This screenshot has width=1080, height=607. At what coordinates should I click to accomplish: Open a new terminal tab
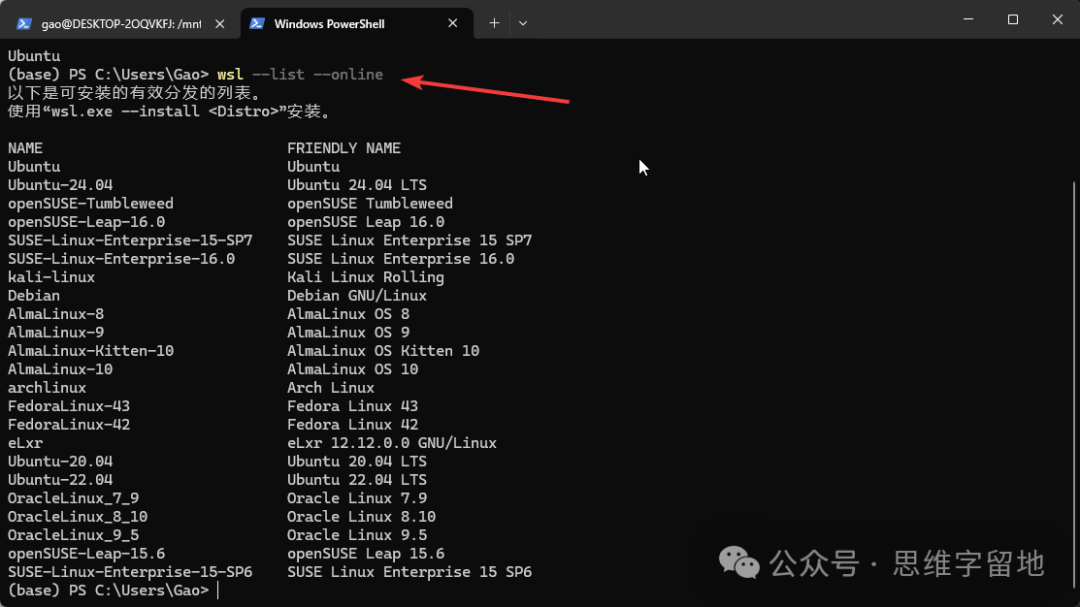pos(494,23)
